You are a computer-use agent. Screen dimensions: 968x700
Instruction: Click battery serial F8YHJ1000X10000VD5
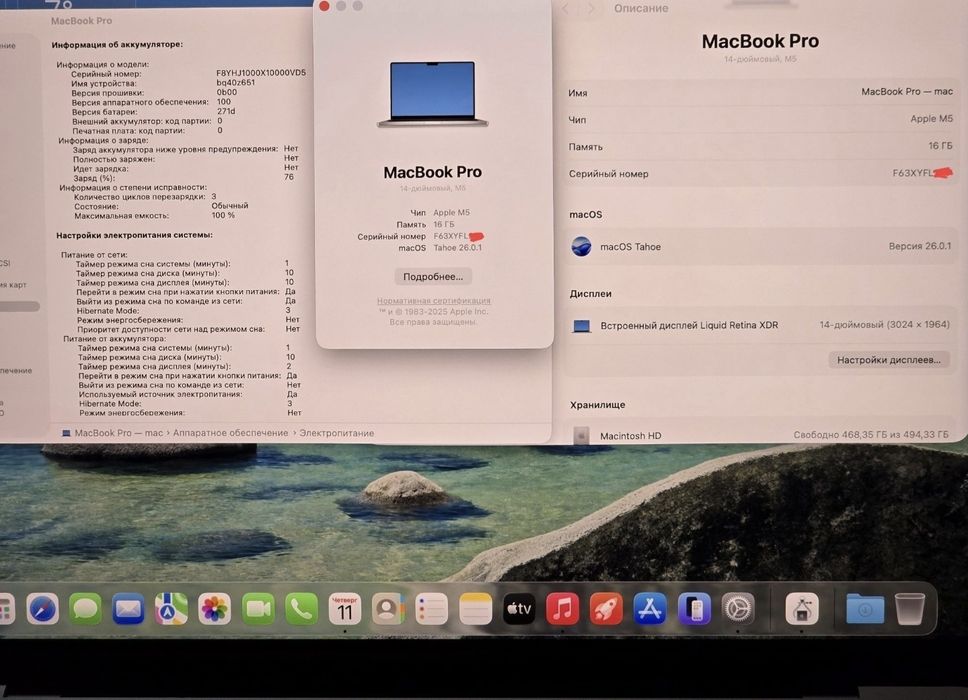(x=261, y=73)
